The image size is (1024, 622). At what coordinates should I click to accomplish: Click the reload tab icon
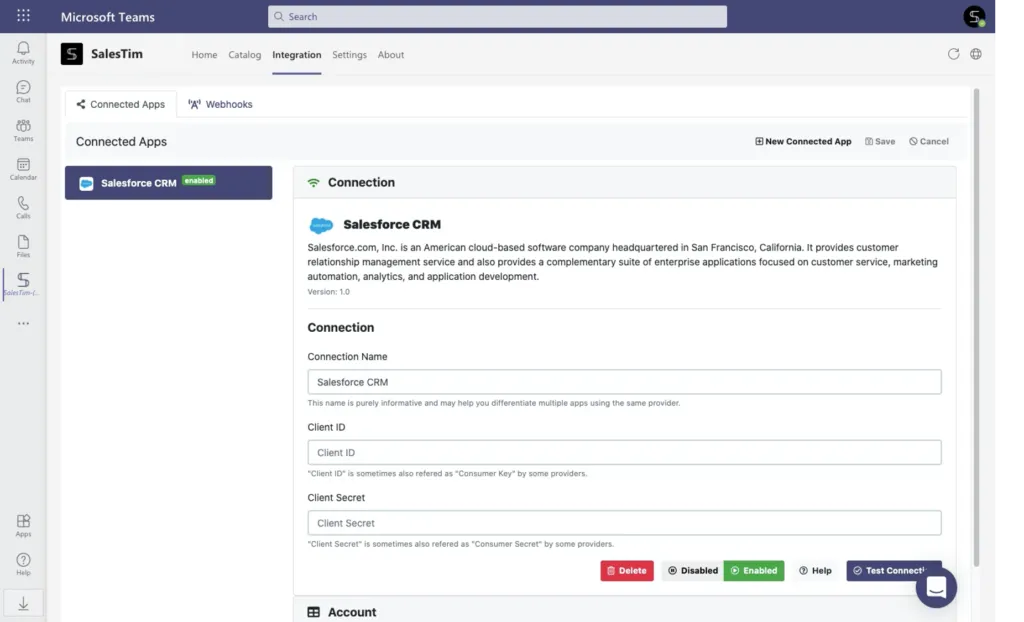[x=953, y=54]
